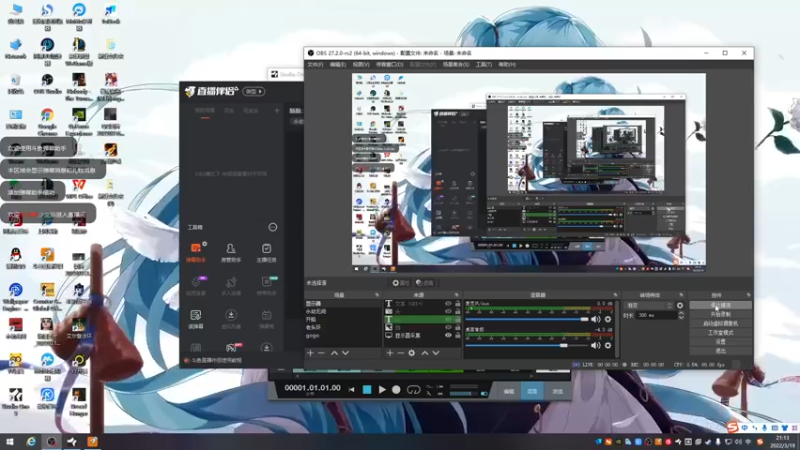Move the selected scene down
This screenshot has height=450, width=800.
point(345,353)
